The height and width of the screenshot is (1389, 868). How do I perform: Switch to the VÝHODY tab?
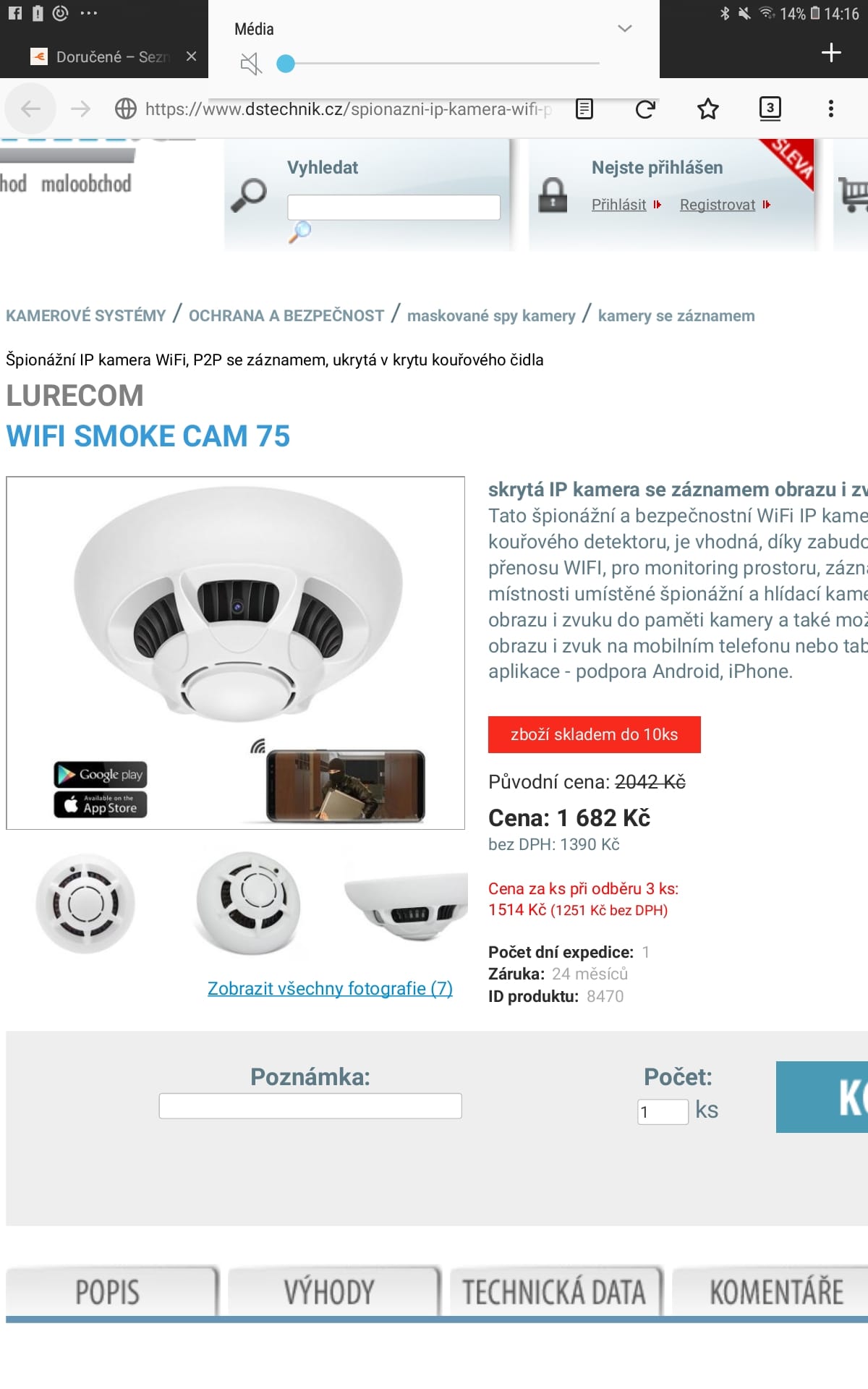point(329,1291)
